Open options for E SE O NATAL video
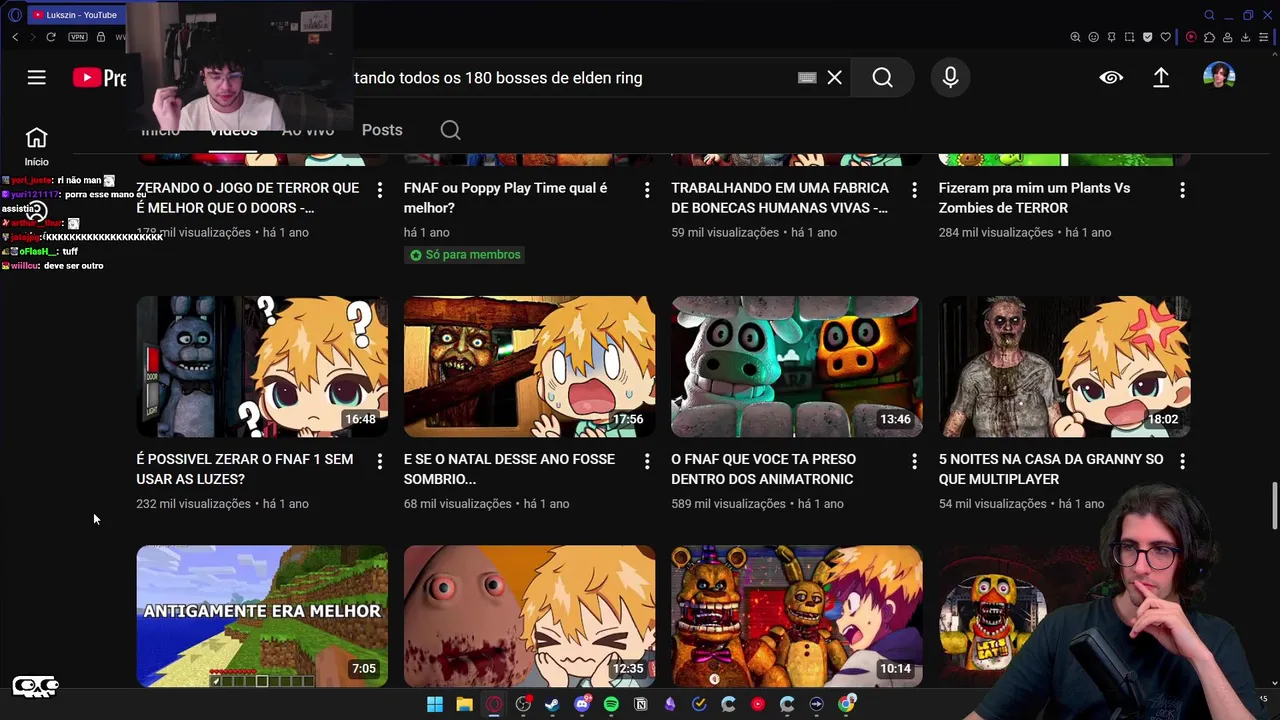Image resolution: width=1280 pixels, height=720 pixels. tap(647, 461)
